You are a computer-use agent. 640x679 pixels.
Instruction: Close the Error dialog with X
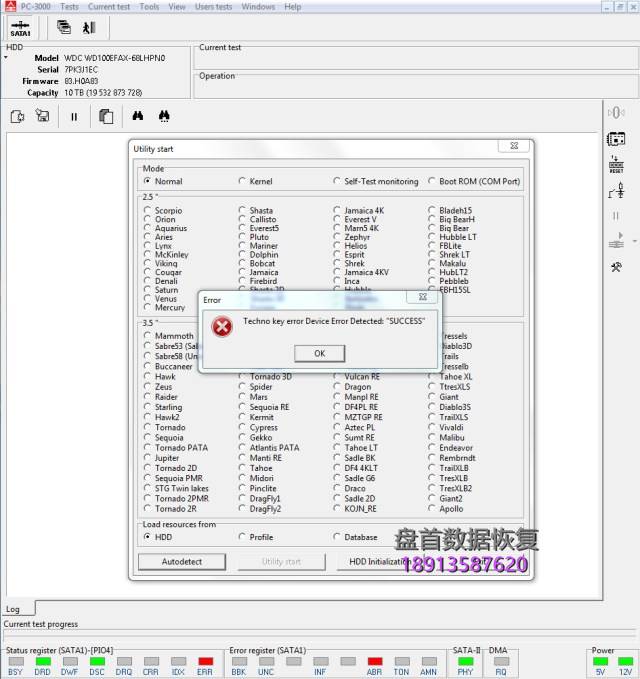pyautogui.click(x=422, y=298)
